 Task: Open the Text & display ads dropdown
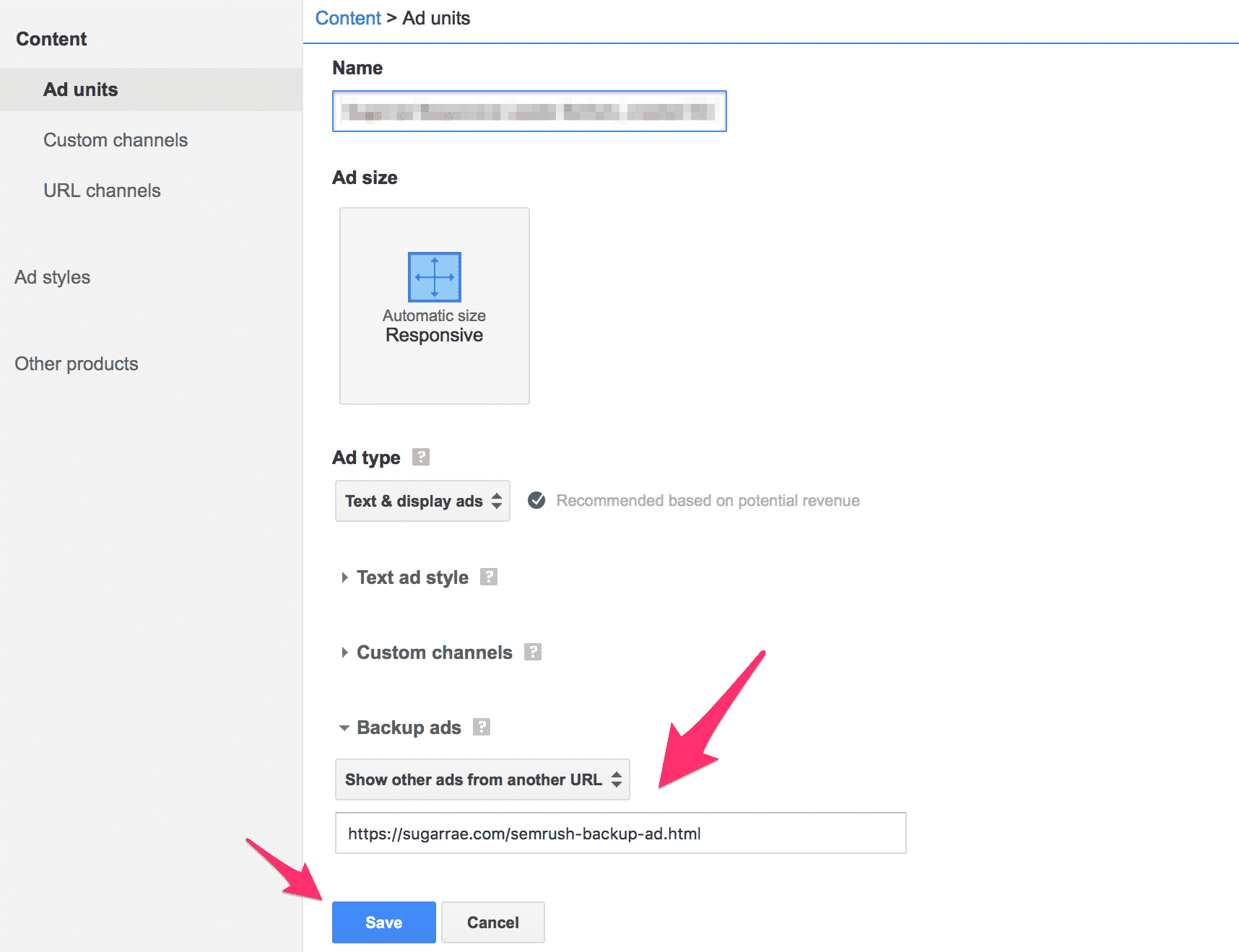pyautogui.click(x=422, y=501)
